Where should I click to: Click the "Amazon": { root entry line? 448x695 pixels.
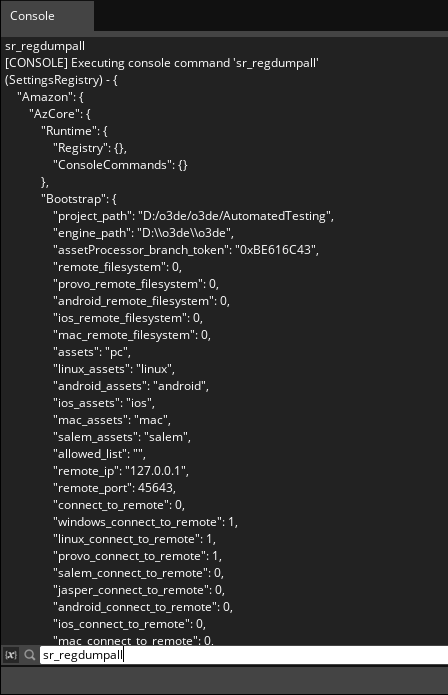(50, 97)
